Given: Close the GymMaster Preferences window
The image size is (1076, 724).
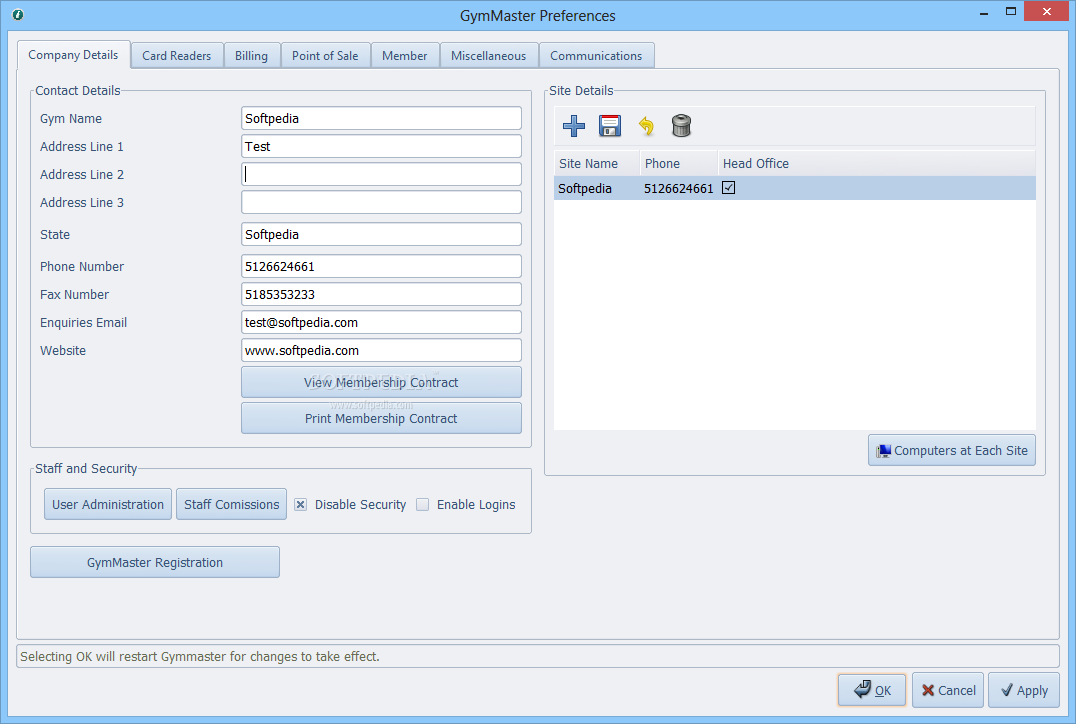Looking at the screenshot, I should (x=1046, y=12).
